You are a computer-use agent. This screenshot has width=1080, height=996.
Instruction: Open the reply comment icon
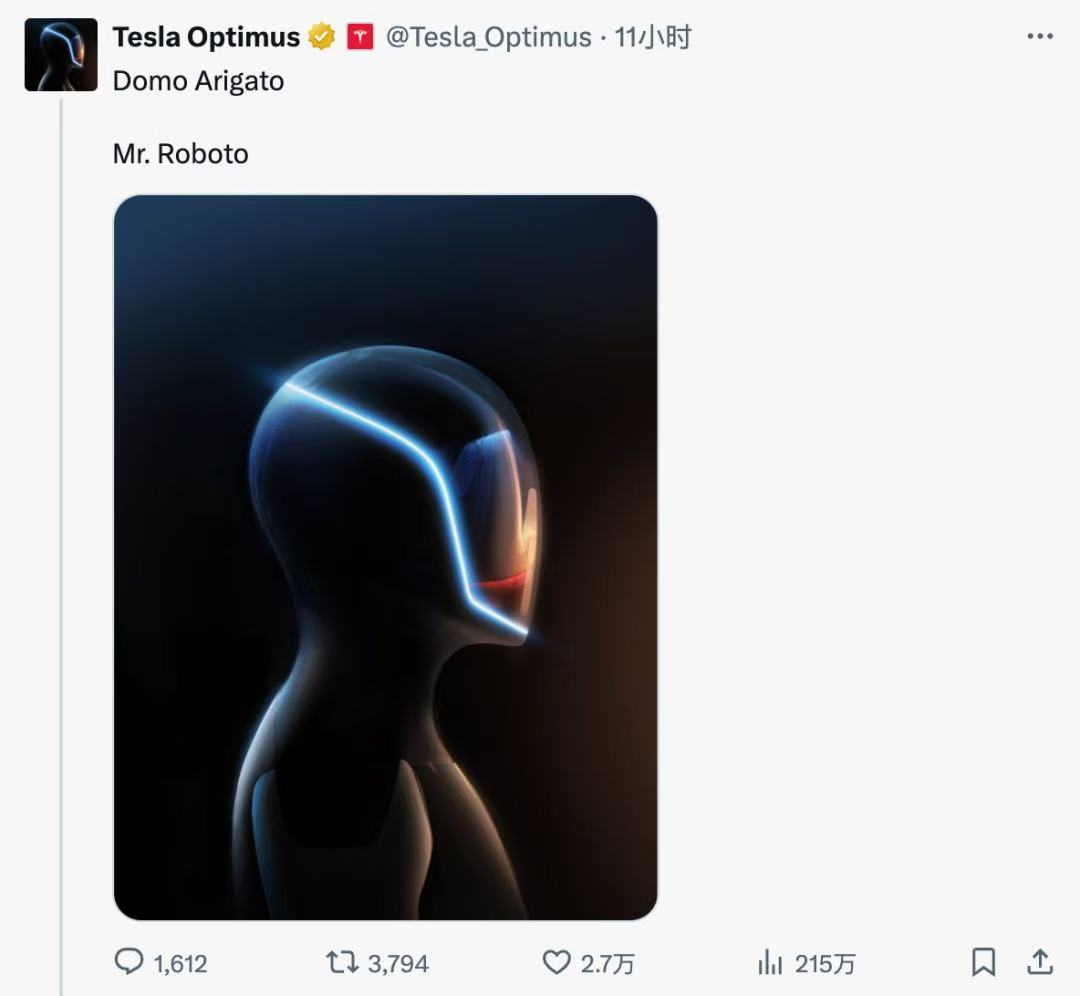pos(129,962)
